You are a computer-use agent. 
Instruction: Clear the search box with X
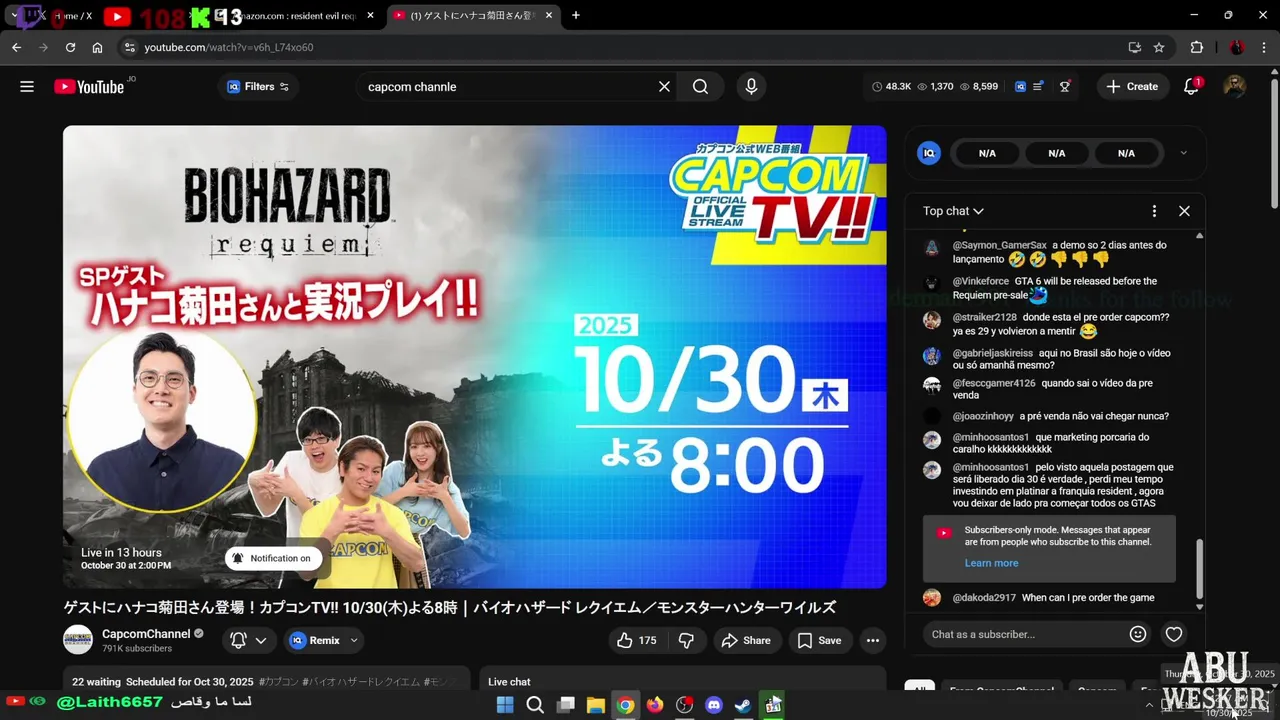tap(664, 87)
